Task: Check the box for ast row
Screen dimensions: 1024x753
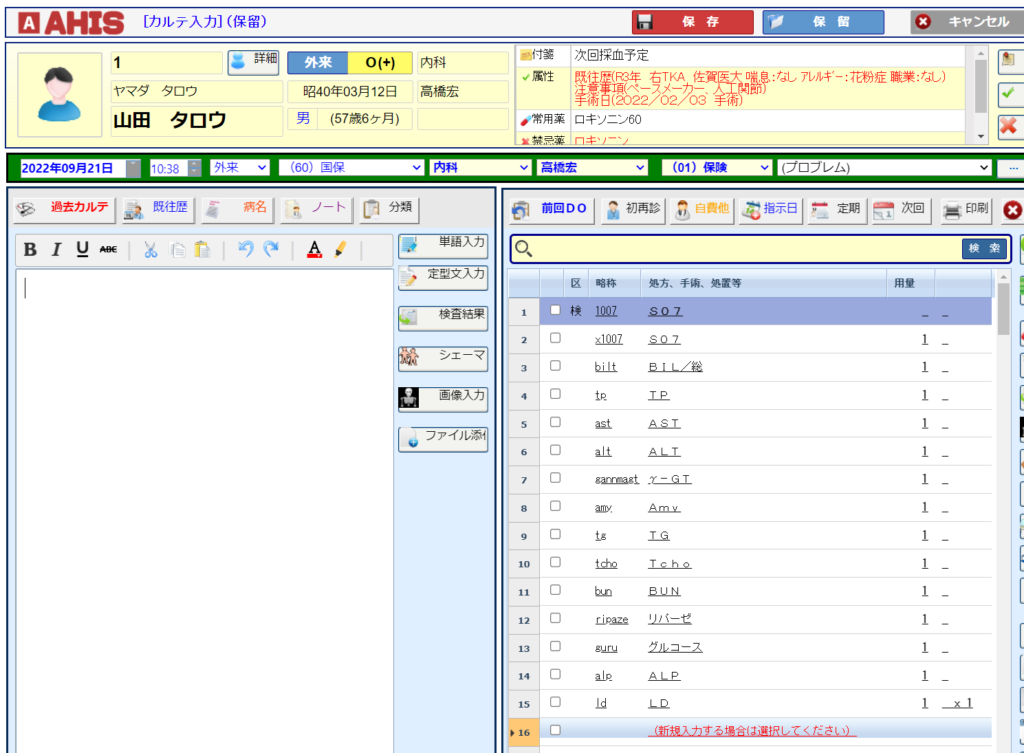Action: click(555, 423)
